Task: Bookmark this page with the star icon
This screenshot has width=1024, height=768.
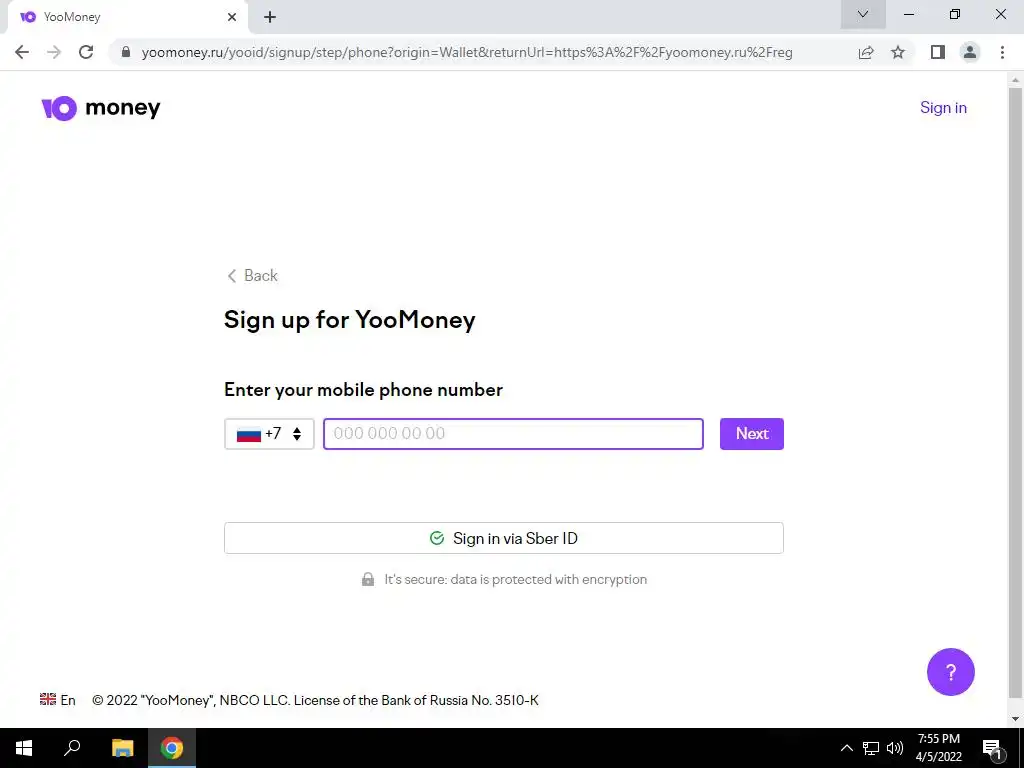Action: pos(898,52)
